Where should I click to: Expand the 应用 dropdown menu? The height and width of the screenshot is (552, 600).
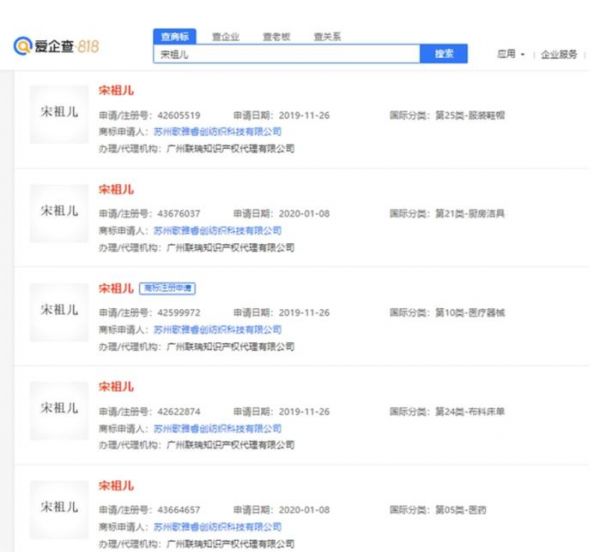click(510, 54)
